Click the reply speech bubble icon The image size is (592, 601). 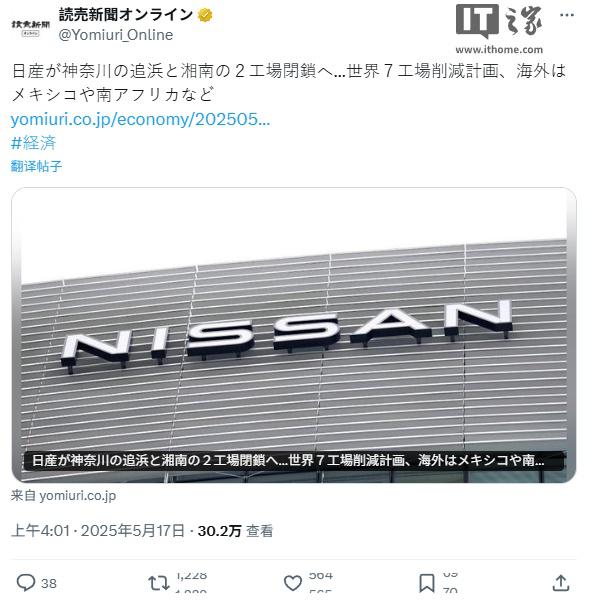[x=26, y=583]
